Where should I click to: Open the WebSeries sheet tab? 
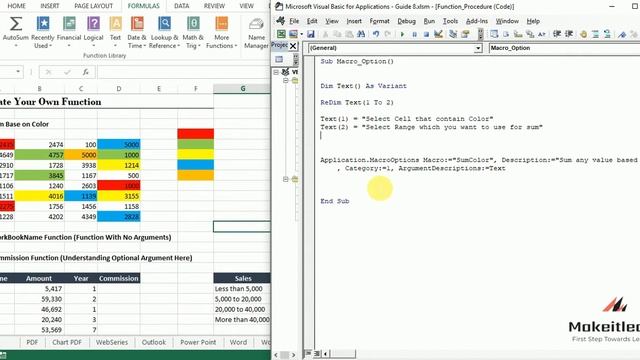pyautogui.click(x=112, y=342)
